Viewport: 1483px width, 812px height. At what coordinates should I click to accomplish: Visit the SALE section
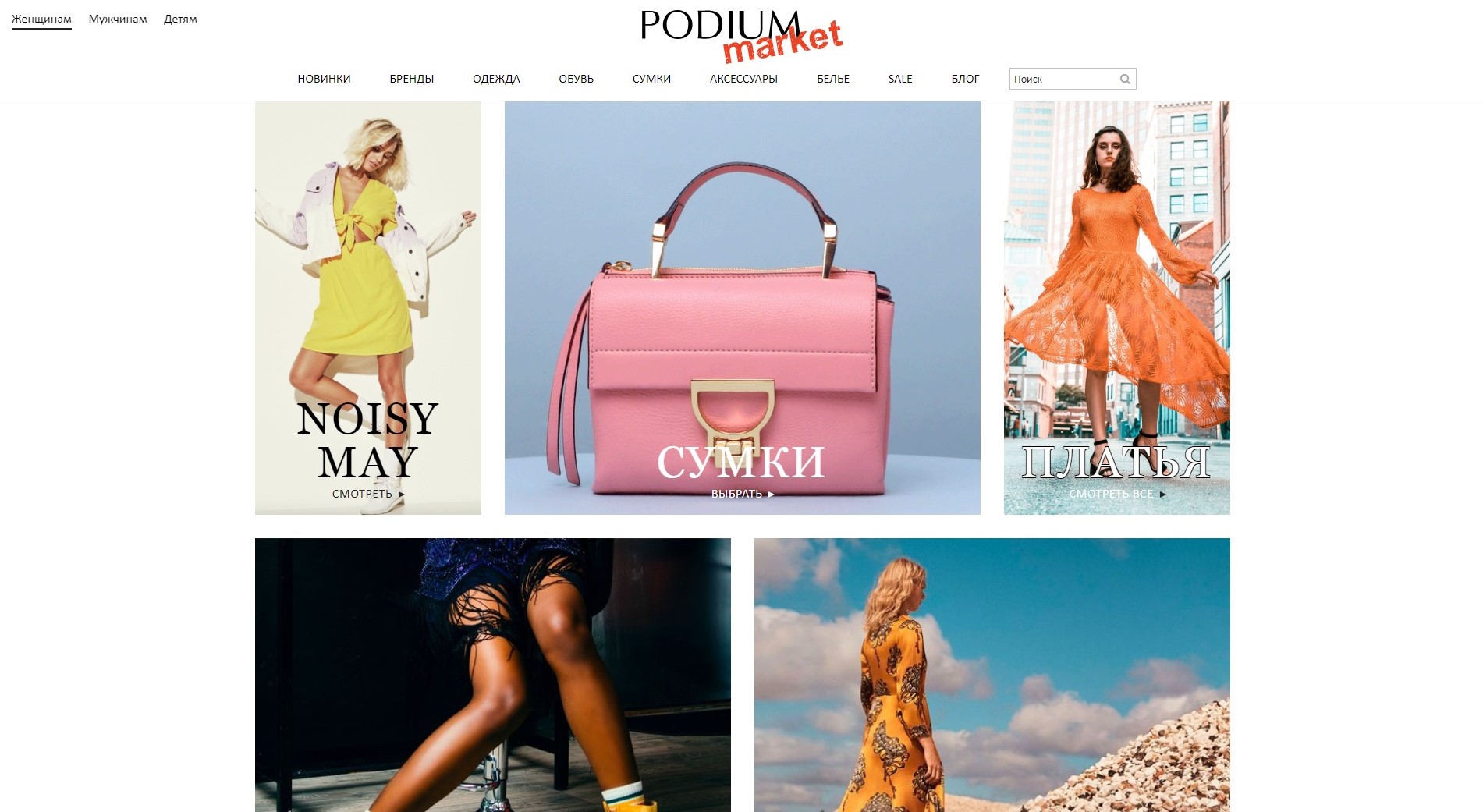[900, 79]
